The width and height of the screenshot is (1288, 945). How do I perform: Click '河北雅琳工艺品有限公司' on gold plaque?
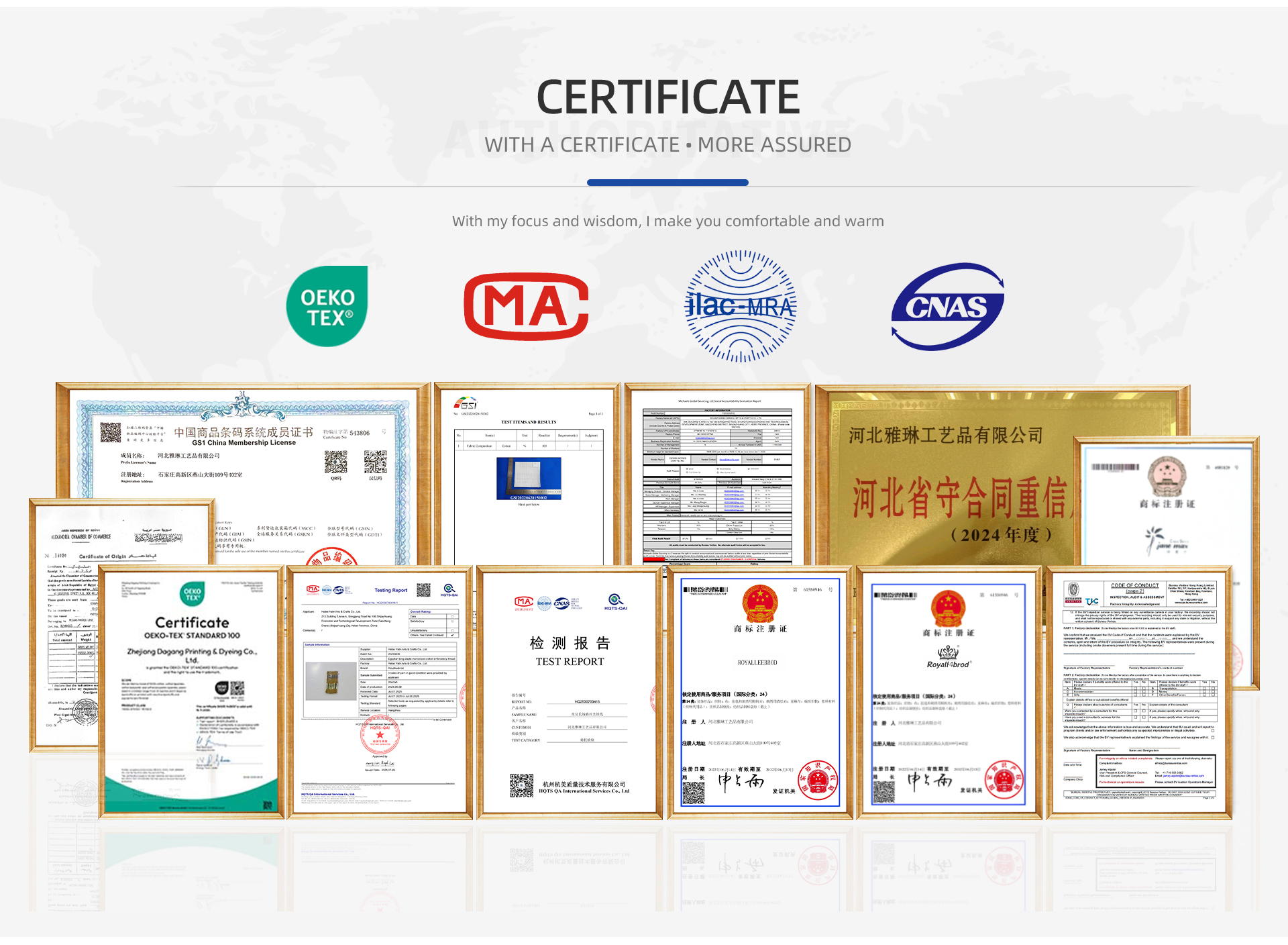point(946,435)
